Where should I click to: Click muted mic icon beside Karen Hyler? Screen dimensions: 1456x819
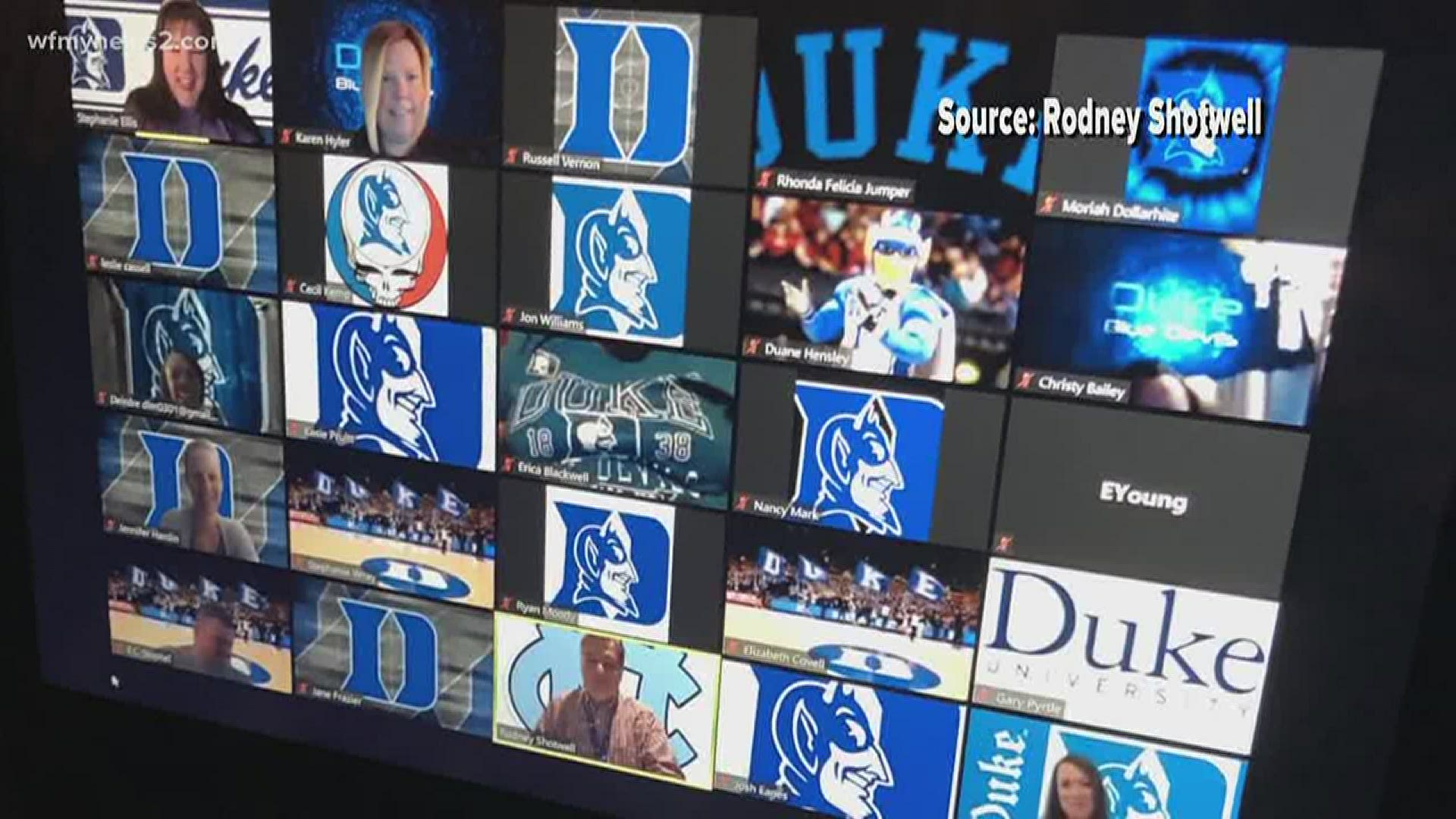coord(286,137)
